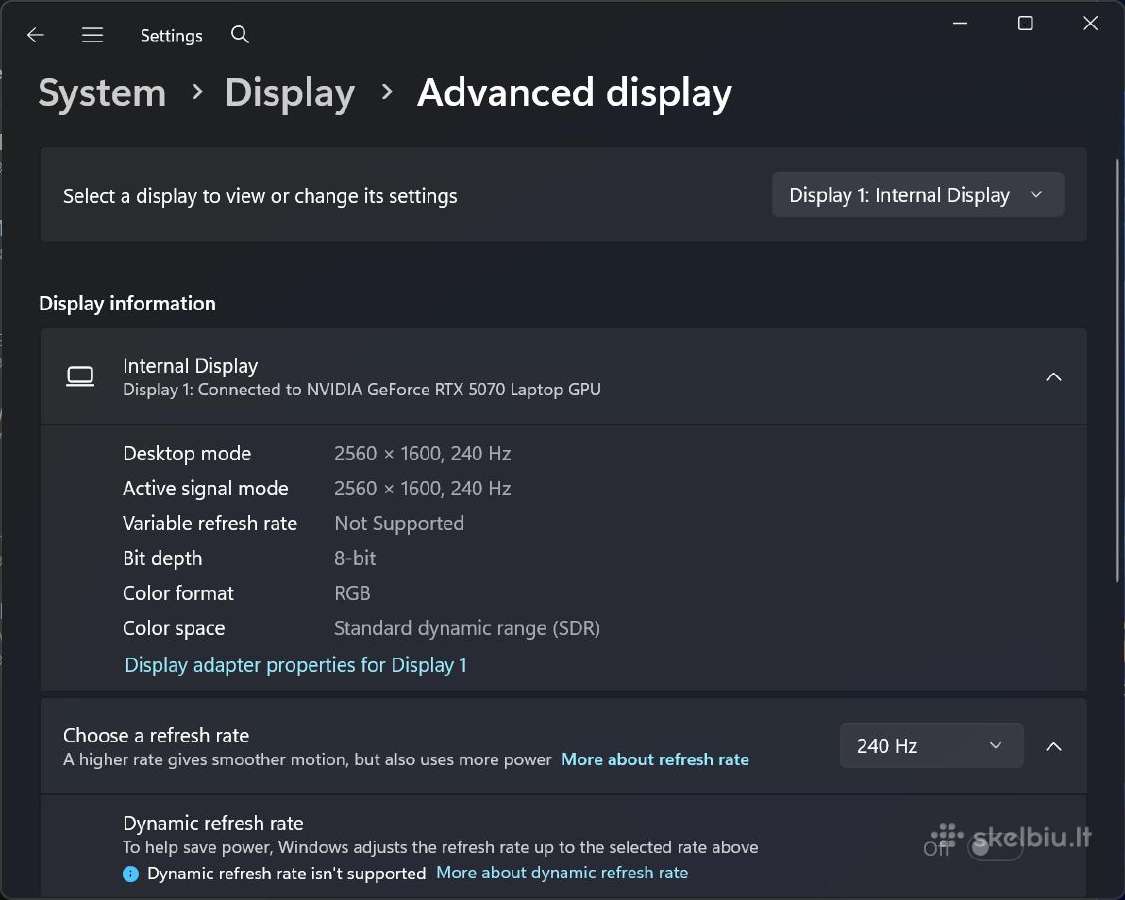
Task: Navigate to Display breadcrumb
Action: 290,93
